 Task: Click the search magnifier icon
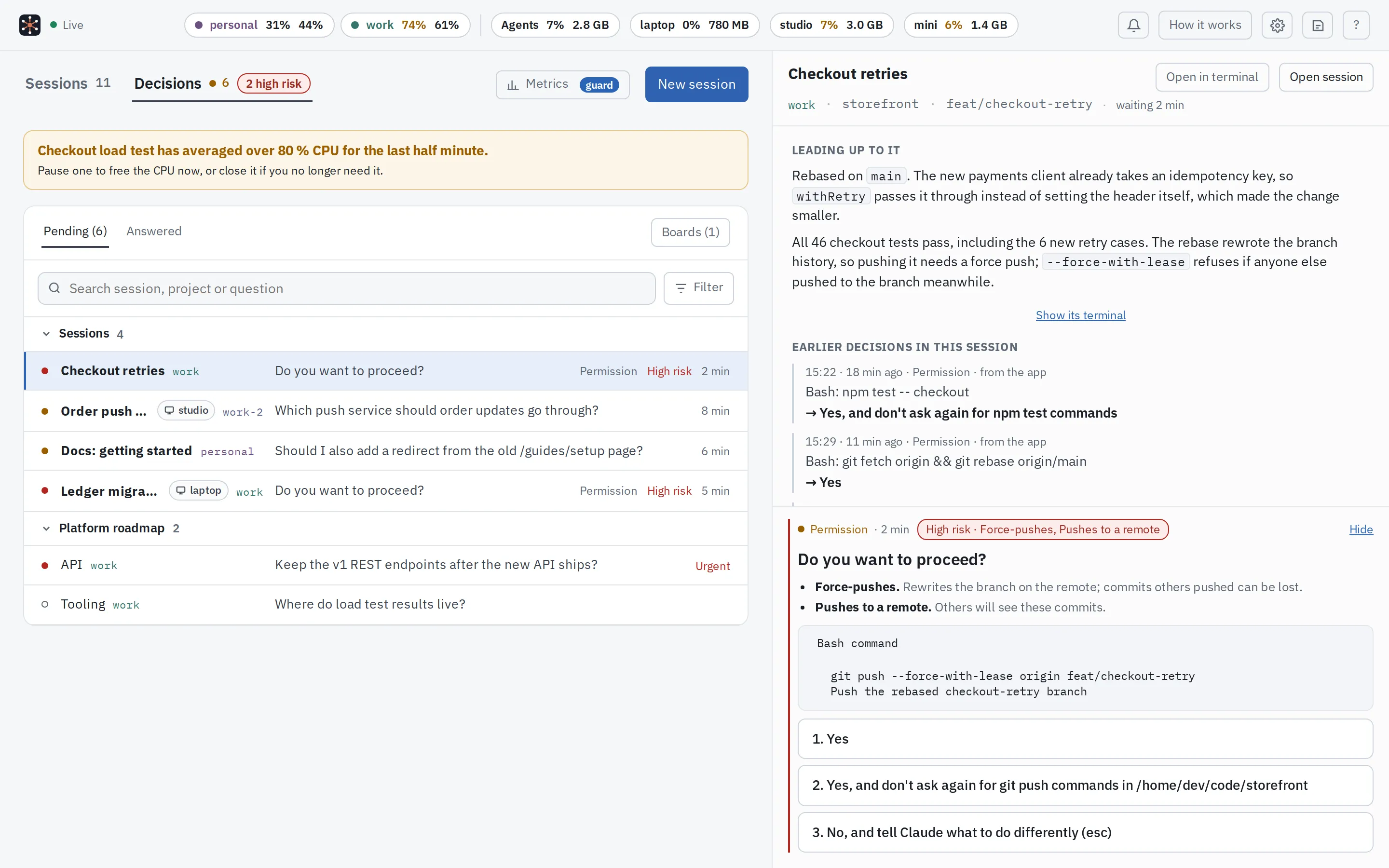pos(54,288)
